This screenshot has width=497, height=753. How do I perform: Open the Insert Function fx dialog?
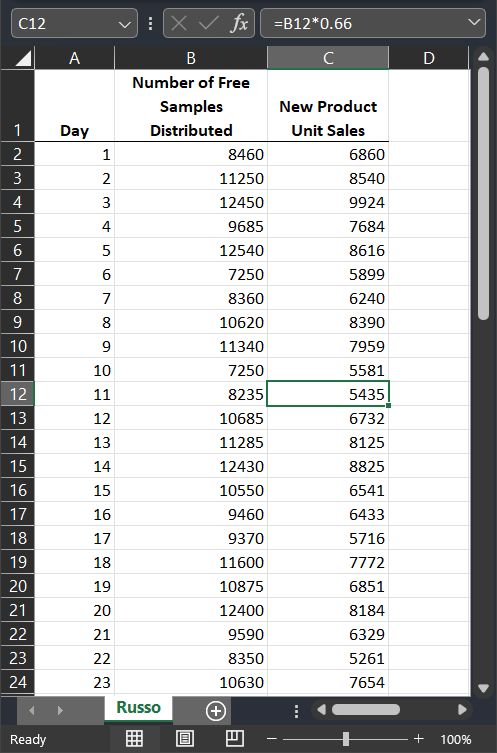[x=239, y=23]
